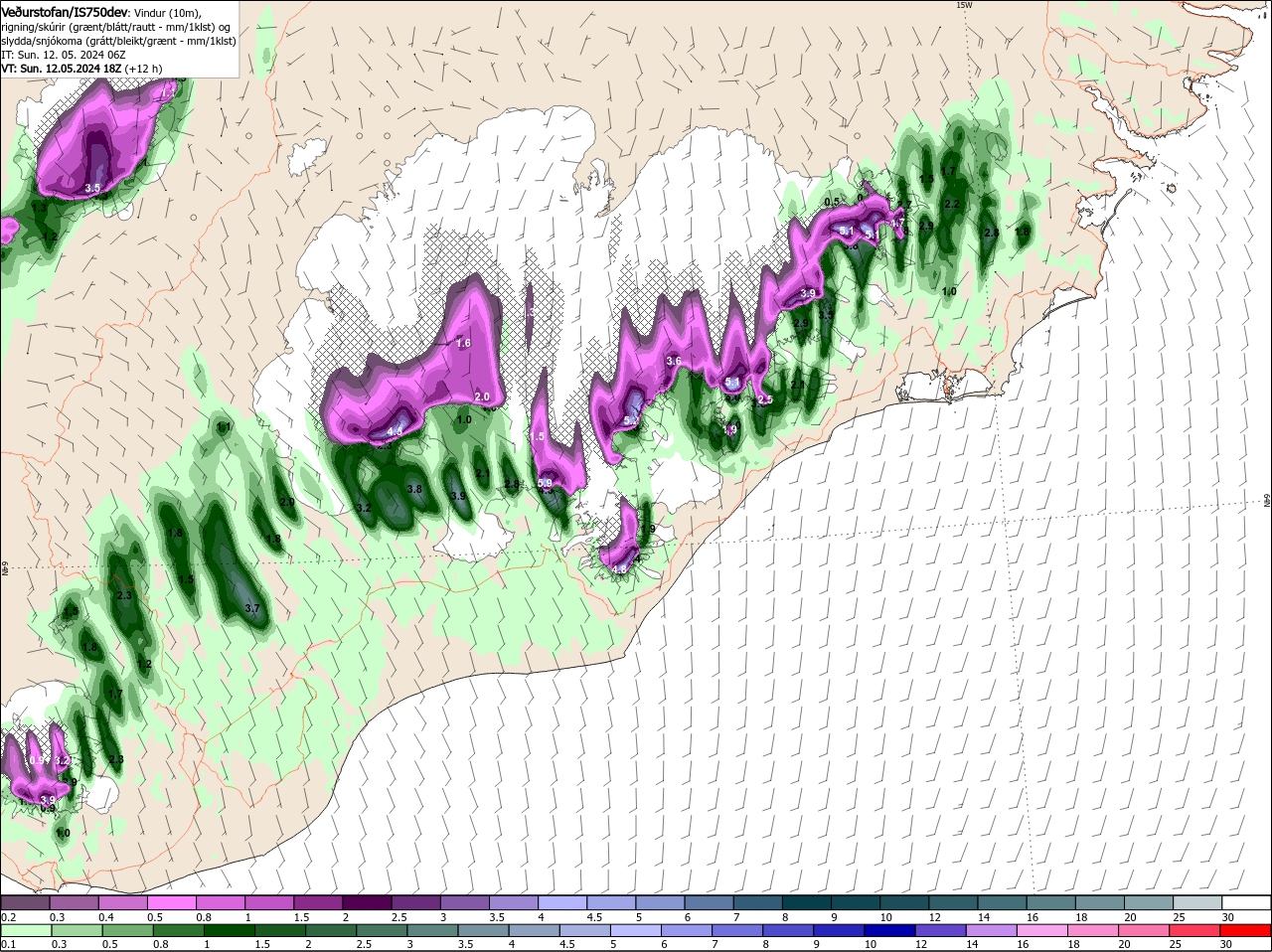Click the '64N' latitude label on right edge

pos(1266,499)
